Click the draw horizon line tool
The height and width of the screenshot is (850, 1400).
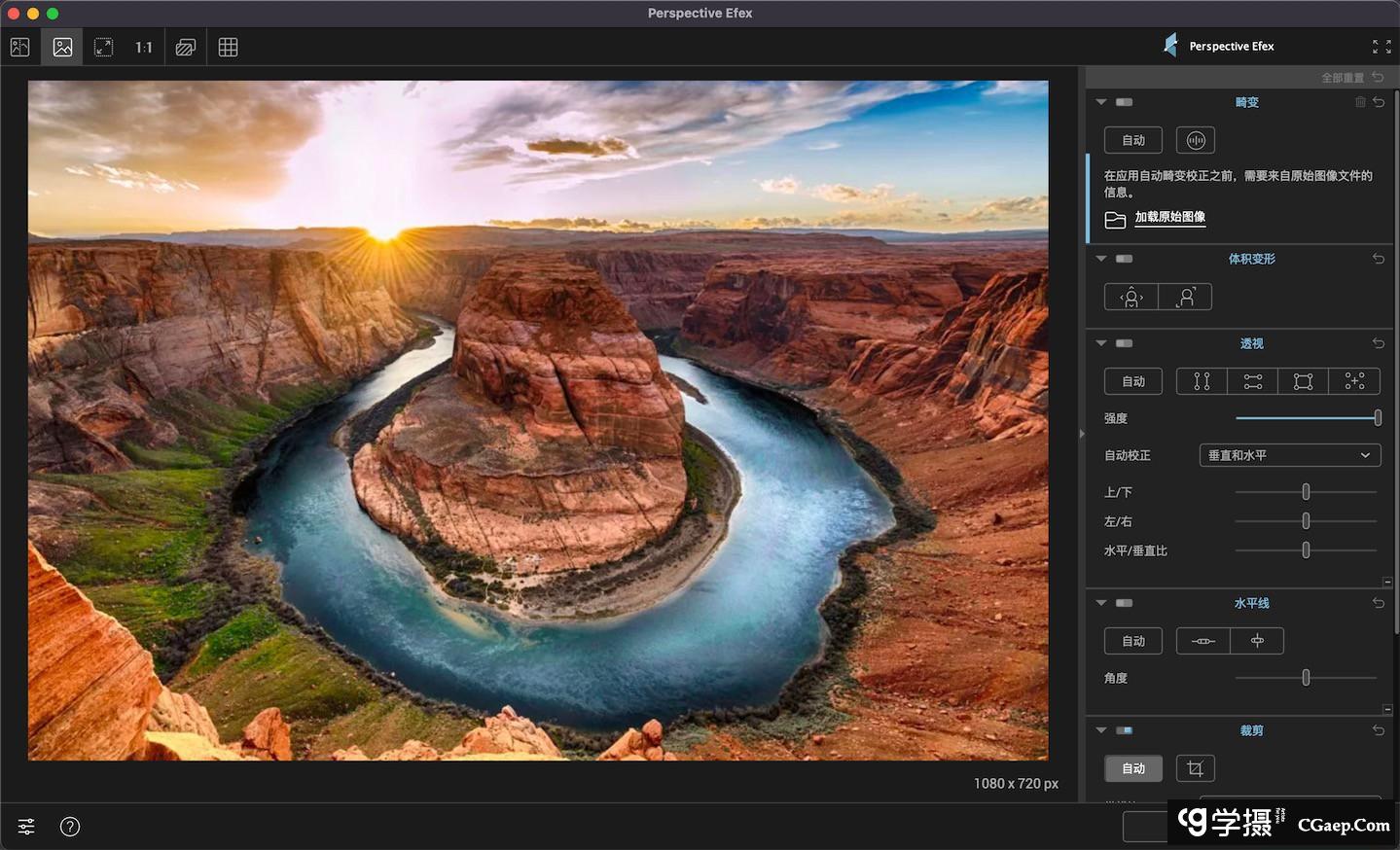point(1203,641)
